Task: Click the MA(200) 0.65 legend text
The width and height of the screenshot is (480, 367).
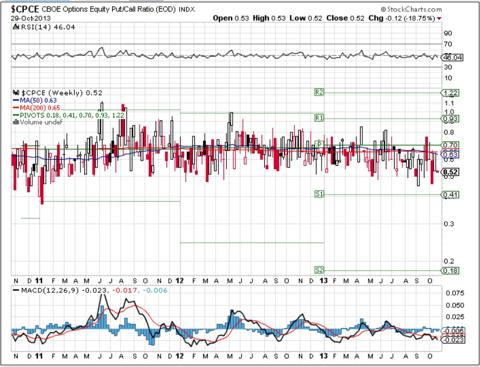Action: point(40,108)
